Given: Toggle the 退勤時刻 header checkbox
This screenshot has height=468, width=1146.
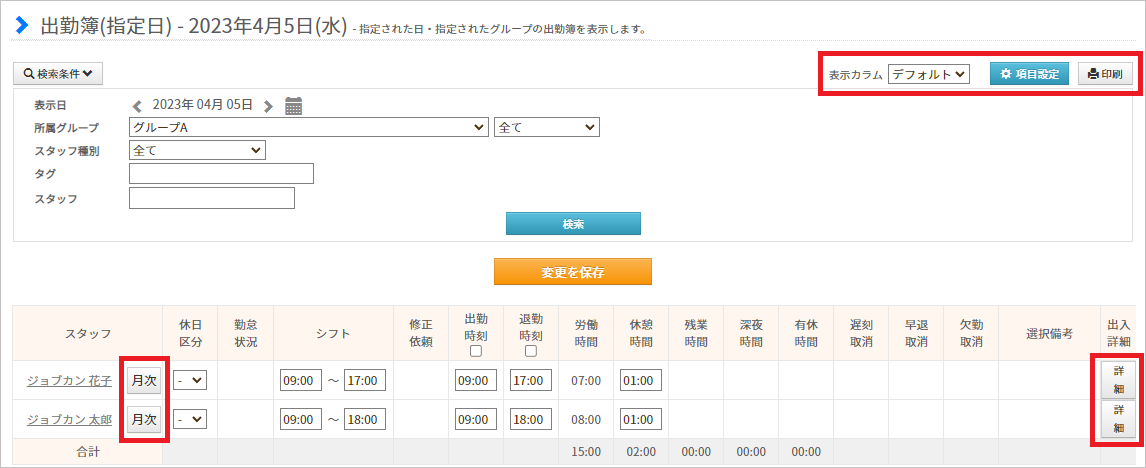Looking at the screenshot, I should click(531, 351).
